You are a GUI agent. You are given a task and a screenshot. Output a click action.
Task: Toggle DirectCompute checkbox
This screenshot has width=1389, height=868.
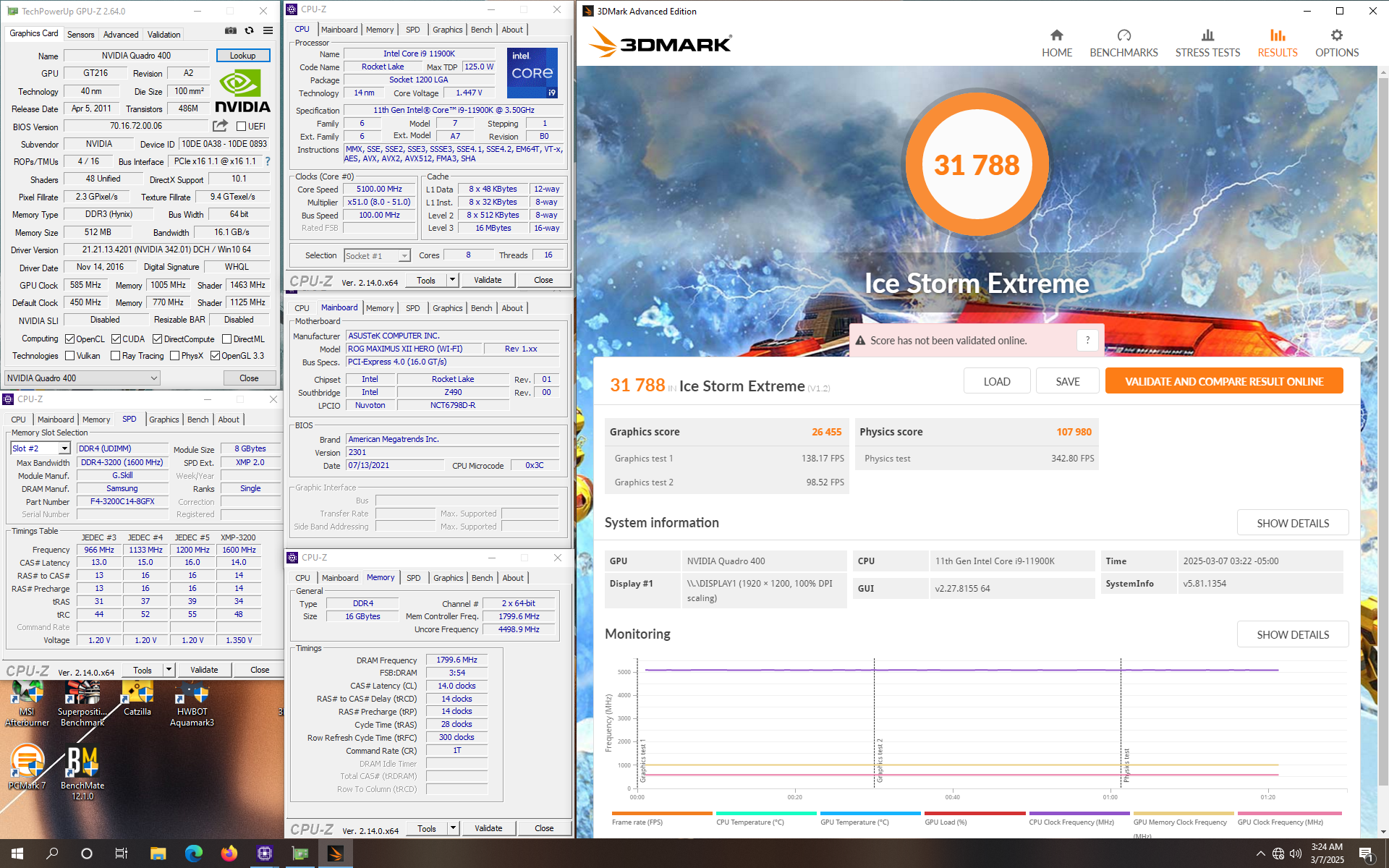pyautogui.click(x=157, y=339)
